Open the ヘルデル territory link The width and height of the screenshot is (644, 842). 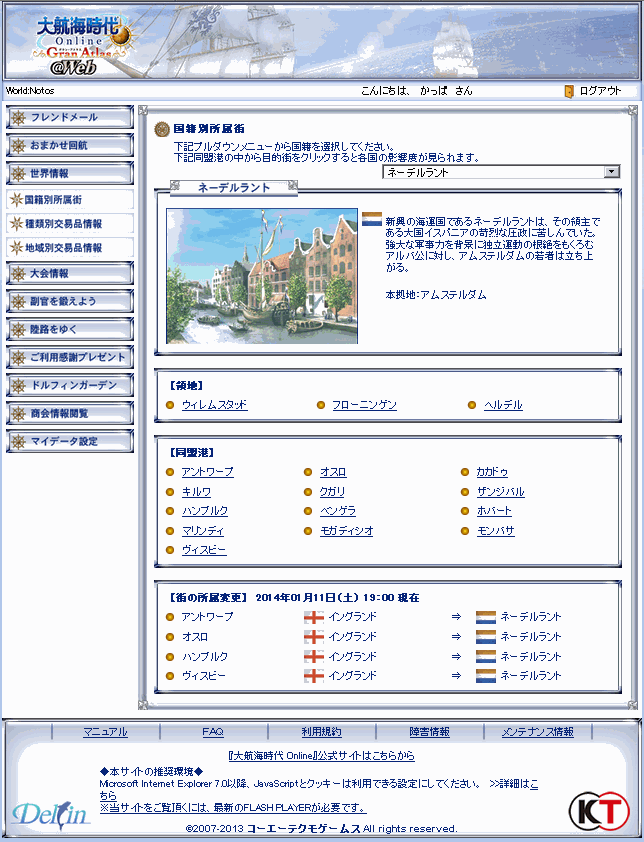point(503,405)
